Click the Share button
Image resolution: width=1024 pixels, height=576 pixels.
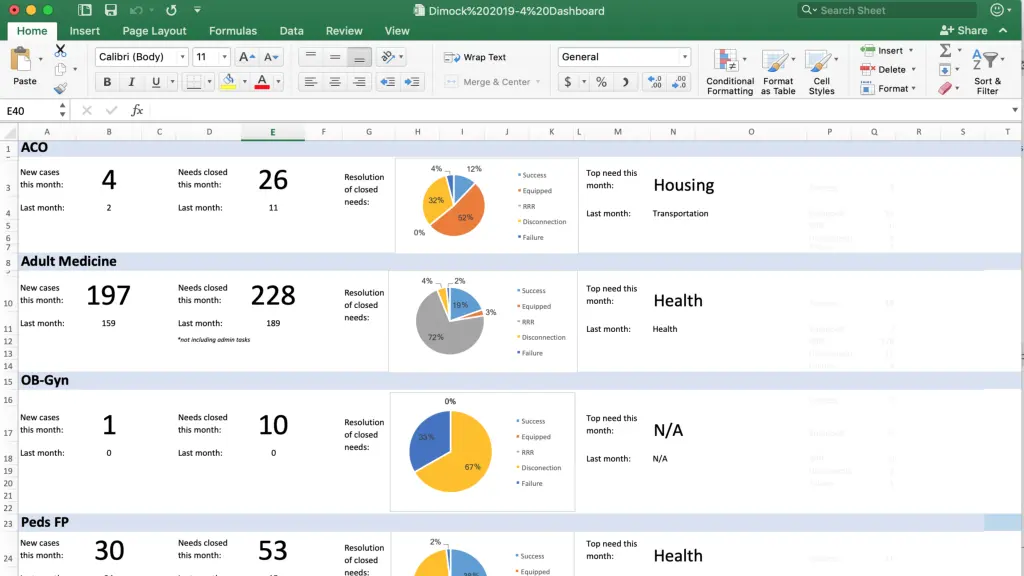click(x=963, y=30)
